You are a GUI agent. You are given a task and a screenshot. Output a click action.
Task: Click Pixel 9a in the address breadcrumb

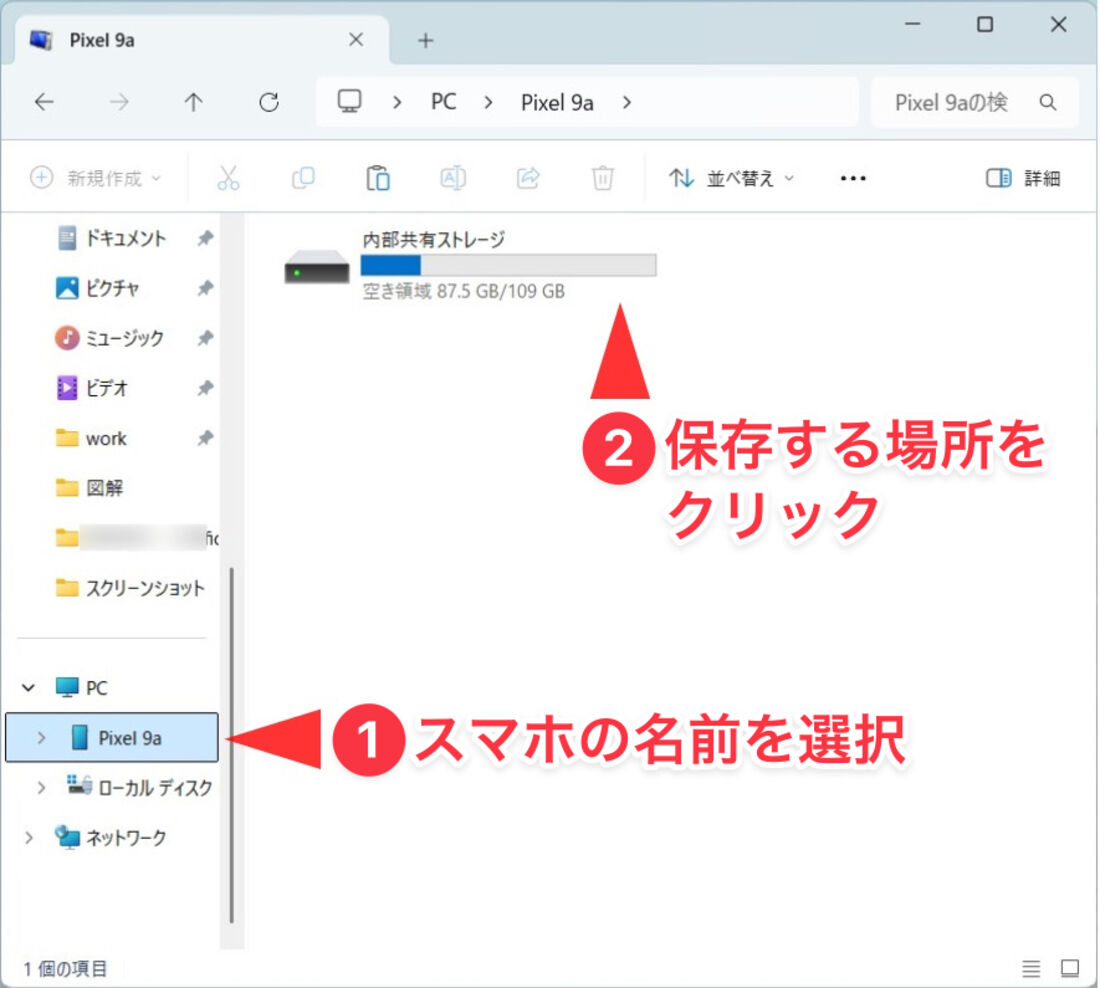pyautogui.click(x=557, y=102)
